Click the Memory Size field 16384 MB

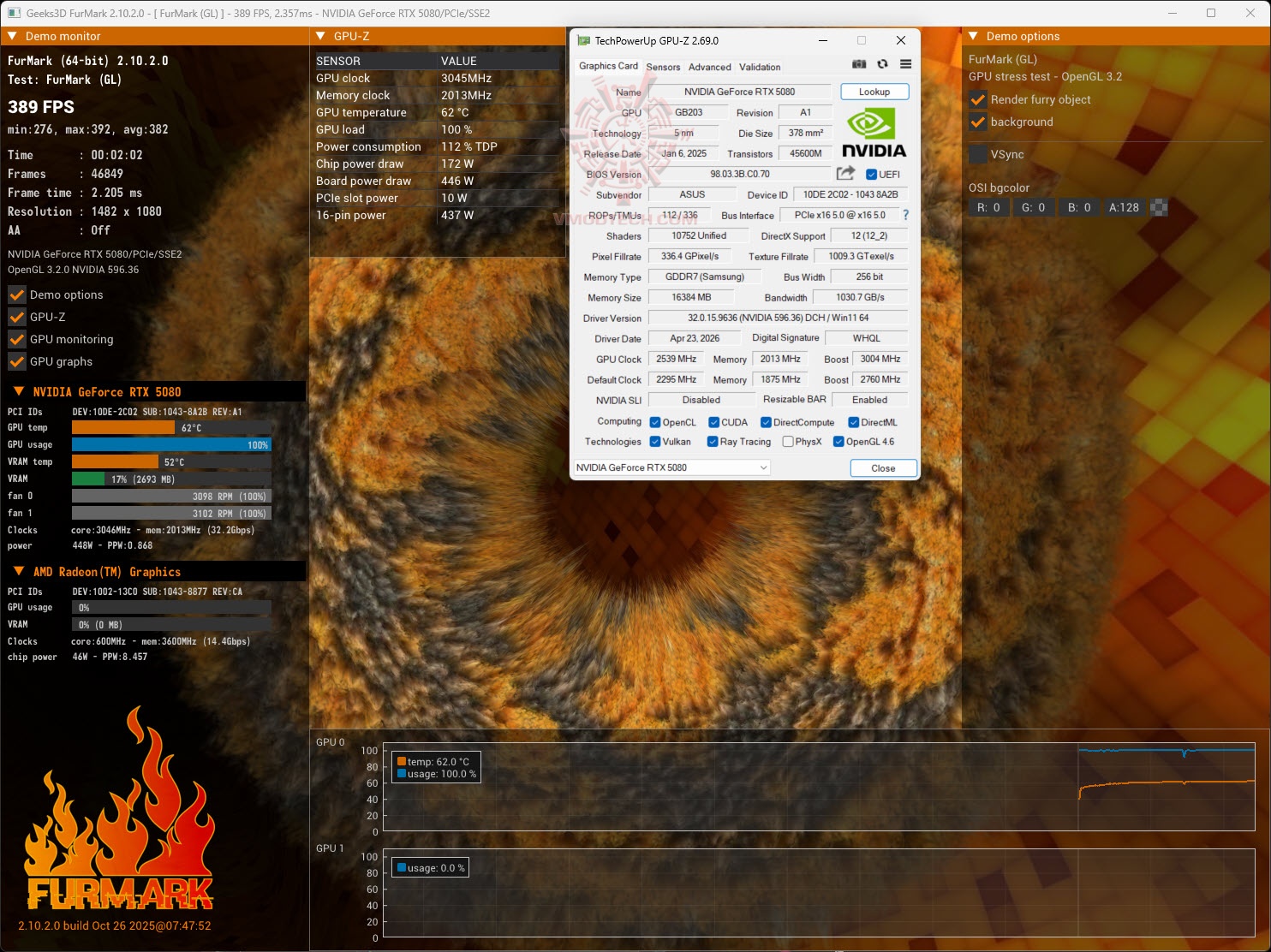(x=691, y=297)
